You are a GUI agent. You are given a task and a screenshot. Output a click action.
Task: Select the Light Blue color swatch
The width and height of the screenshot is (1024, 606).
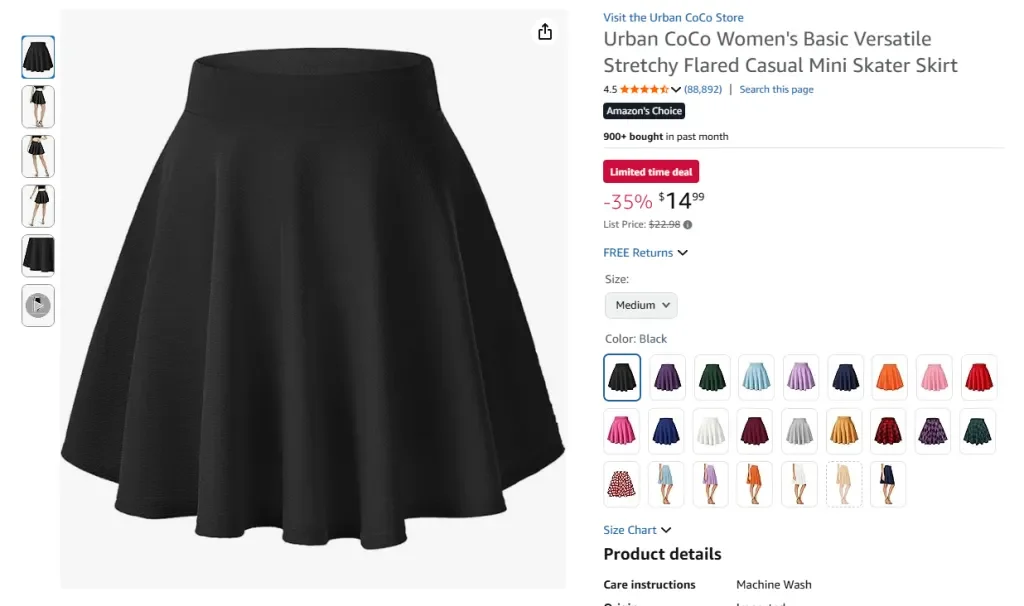coord(756,378)
